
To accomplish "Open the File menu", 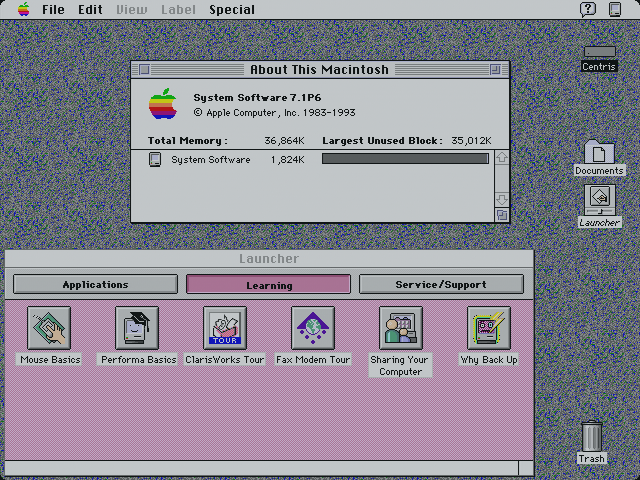I will (x=53, y=9).
